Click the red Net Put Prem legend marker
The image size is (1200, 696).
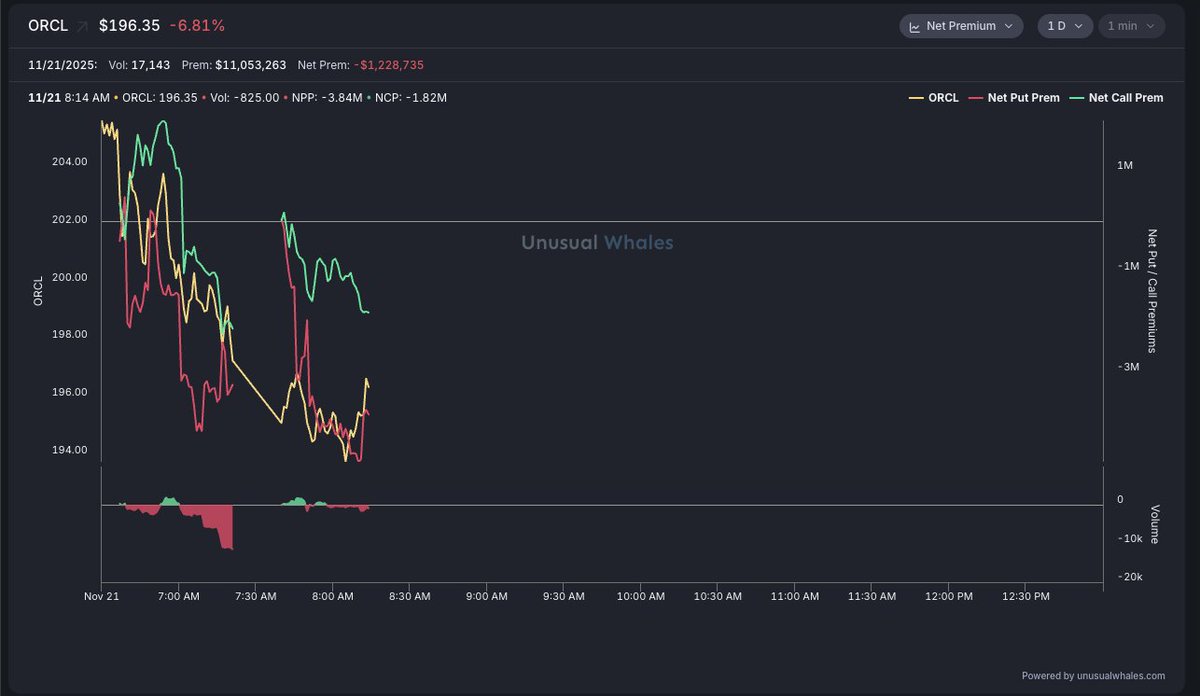(x=974, y=98)
